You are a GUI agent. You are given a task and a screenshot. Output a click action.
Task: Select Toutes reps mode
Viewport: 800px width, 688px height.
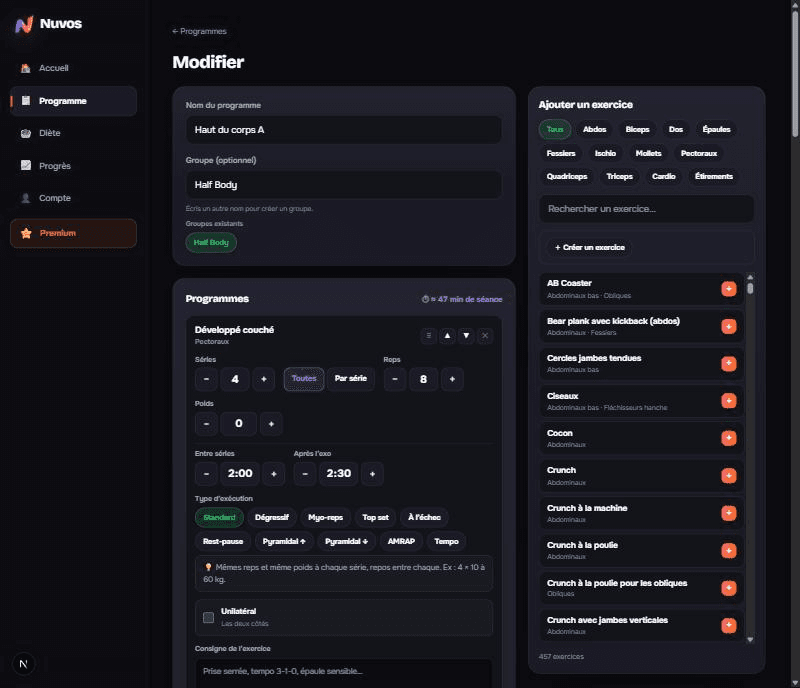304,379
